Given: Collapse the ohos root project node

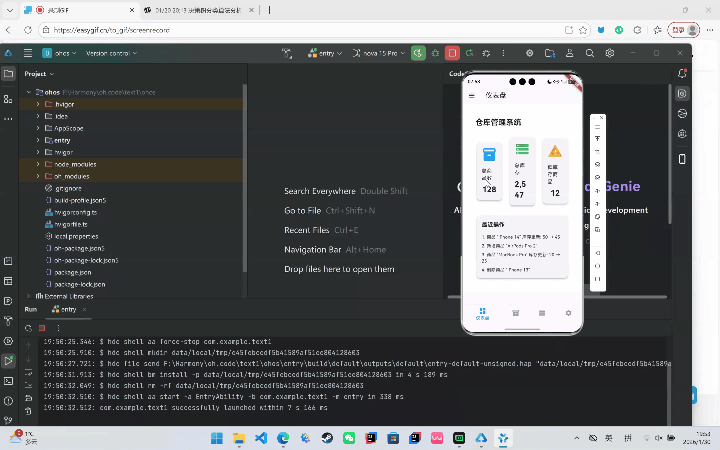Looking at the screenshot, I should coord(28,92).
